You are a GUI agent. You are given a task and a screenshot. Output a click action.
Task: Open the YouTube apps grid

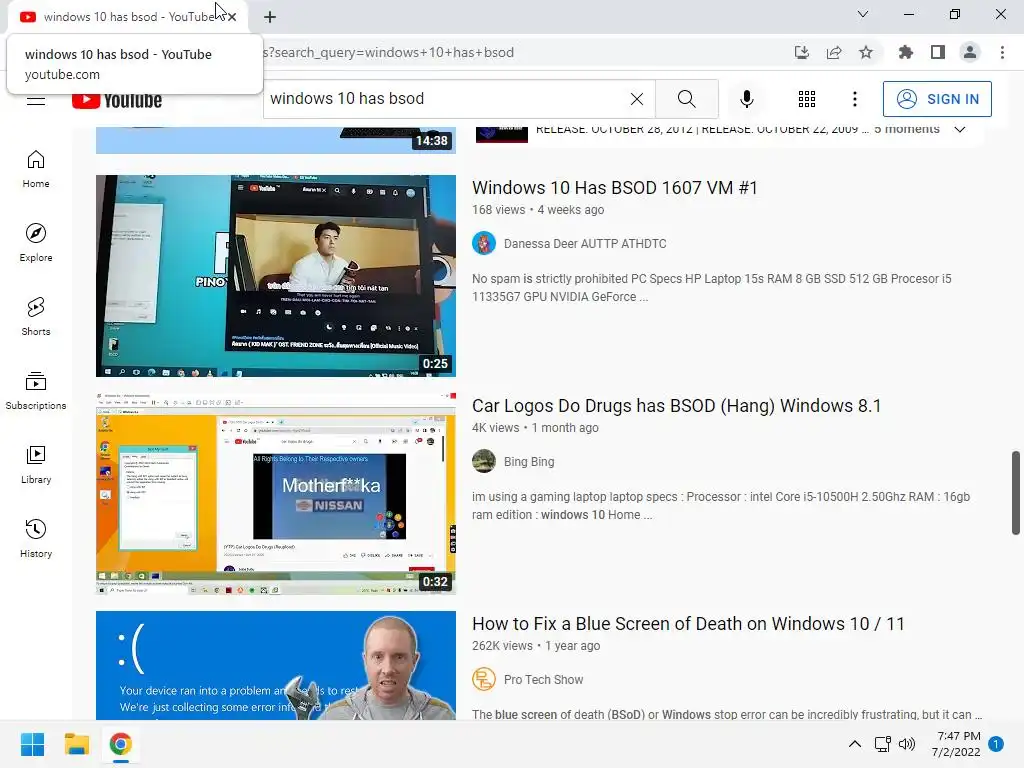pos(807,99)
